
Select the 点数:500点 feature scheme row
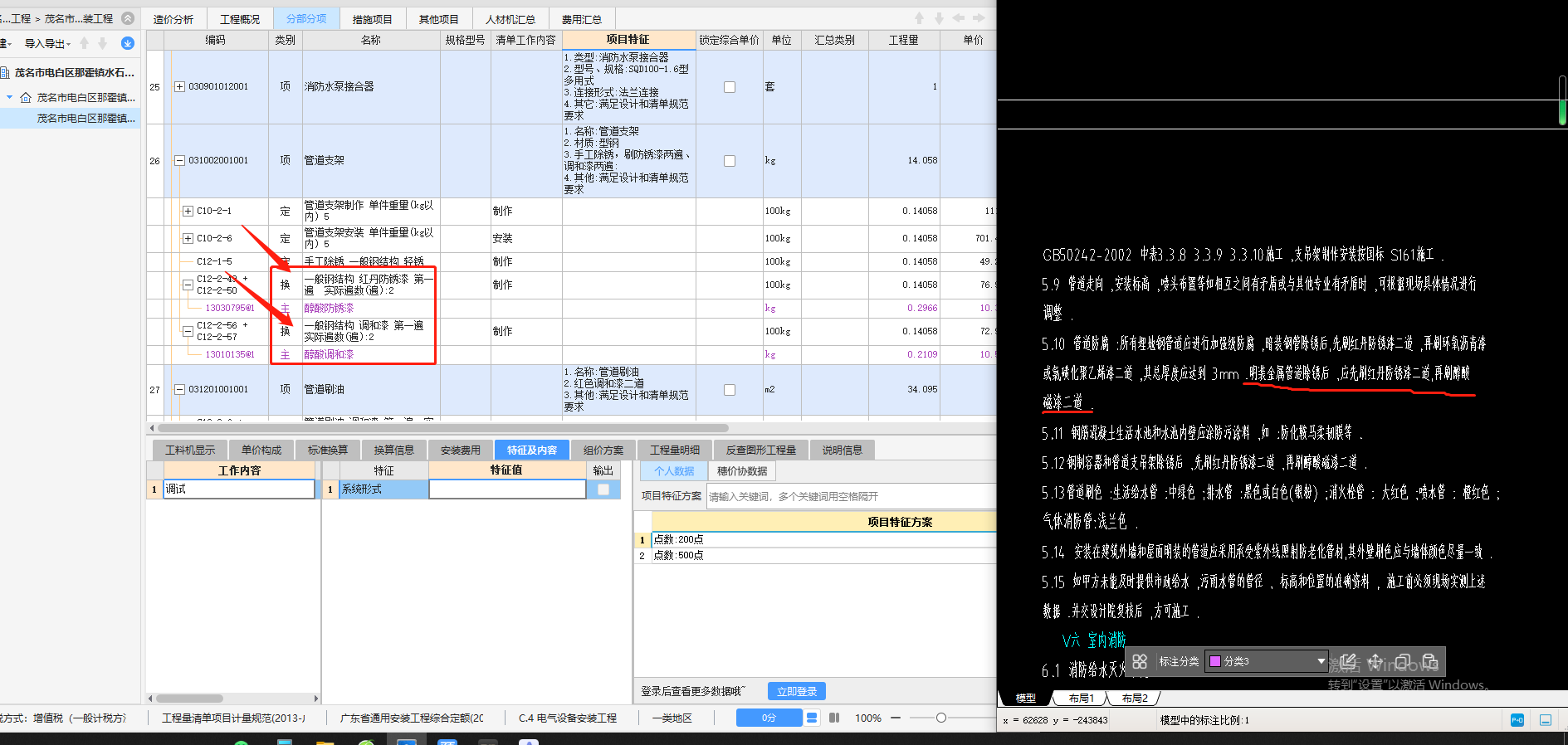[823, 555]
